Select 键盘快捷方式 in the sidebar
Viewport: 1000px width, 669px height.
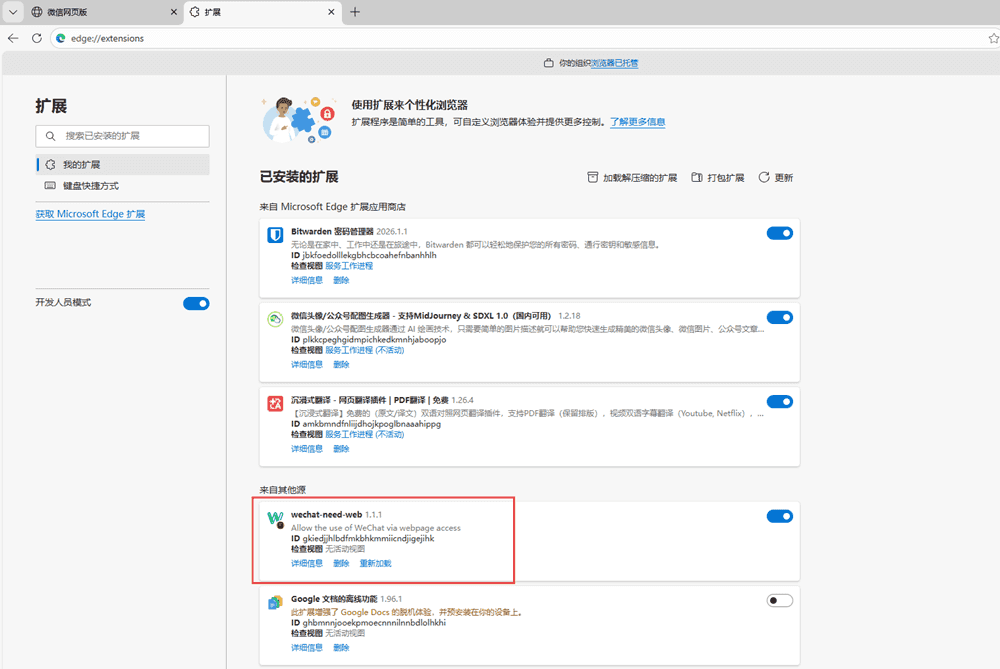click(91, 186)
